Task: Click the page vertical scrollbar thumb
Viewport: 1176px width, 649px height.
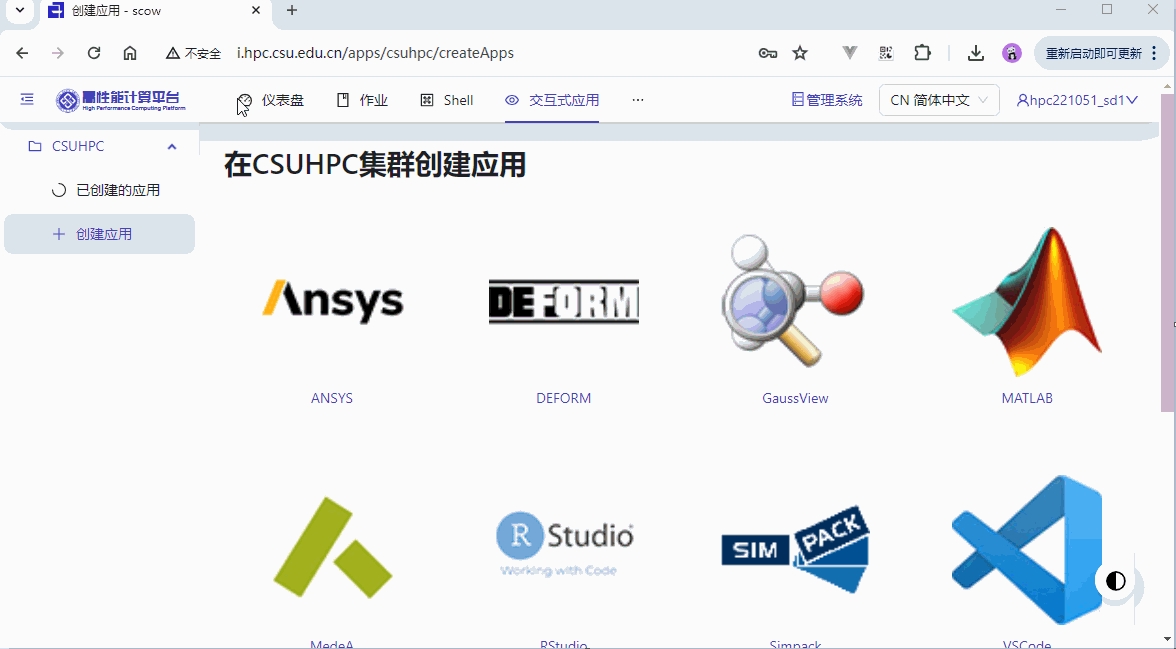Action: [x=1168, y=254]
